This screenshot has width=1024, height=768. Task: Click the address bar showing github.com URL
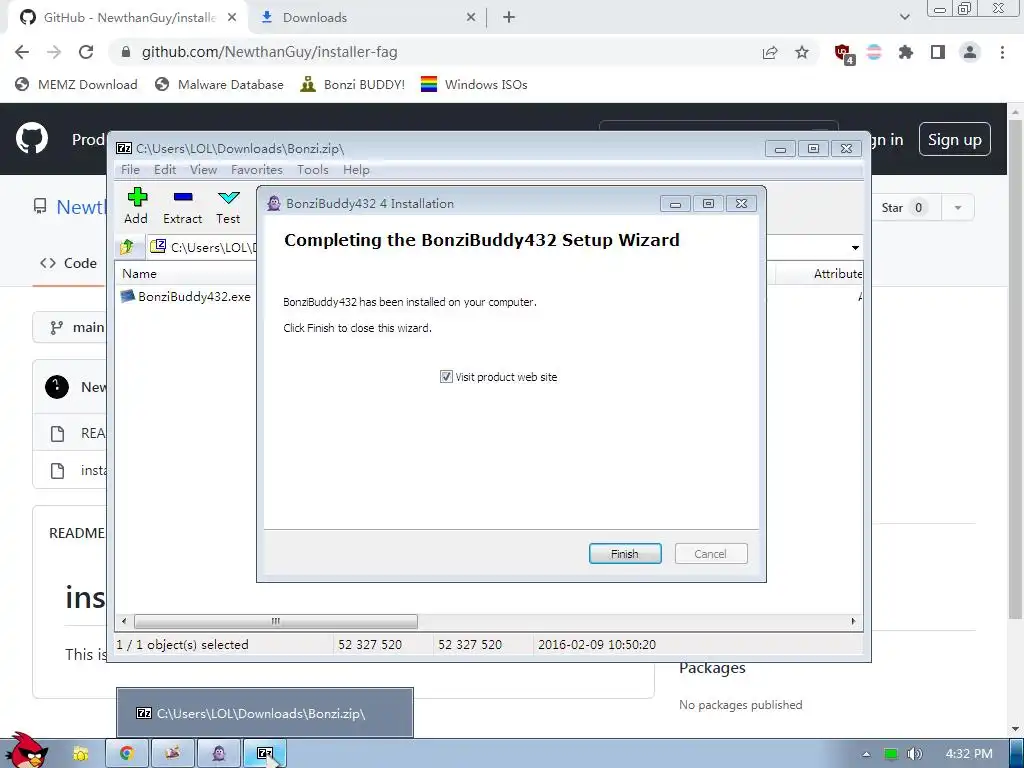pyautogui.click(x=431, y=52)
